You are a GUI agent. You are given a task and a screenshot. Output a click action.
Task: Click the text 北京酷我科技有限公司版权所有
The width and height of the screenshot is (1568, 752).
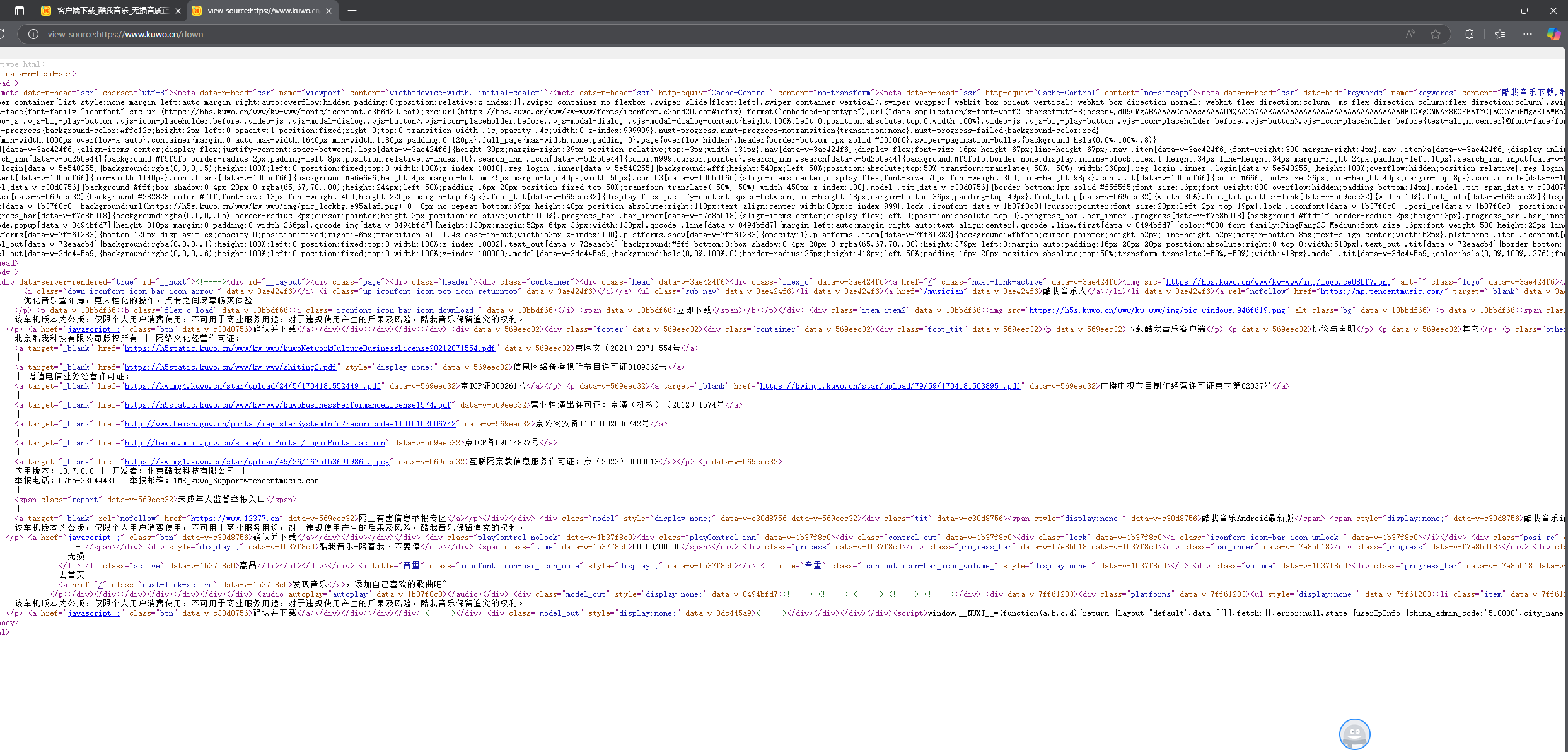tap(76, 339)
